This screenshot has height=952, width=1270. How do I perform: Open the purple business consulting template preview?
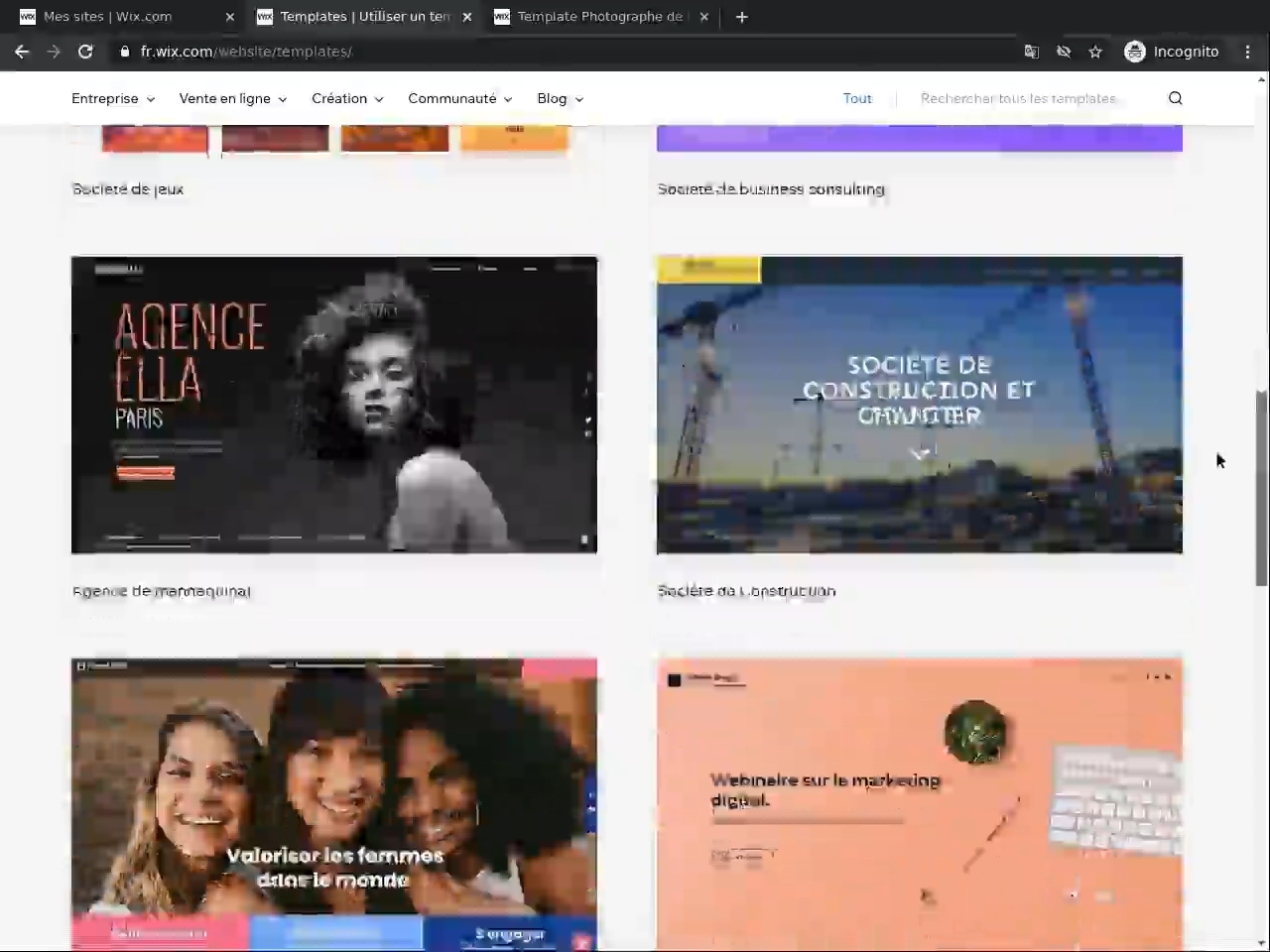pyautogui.click(x=920, y=138)
